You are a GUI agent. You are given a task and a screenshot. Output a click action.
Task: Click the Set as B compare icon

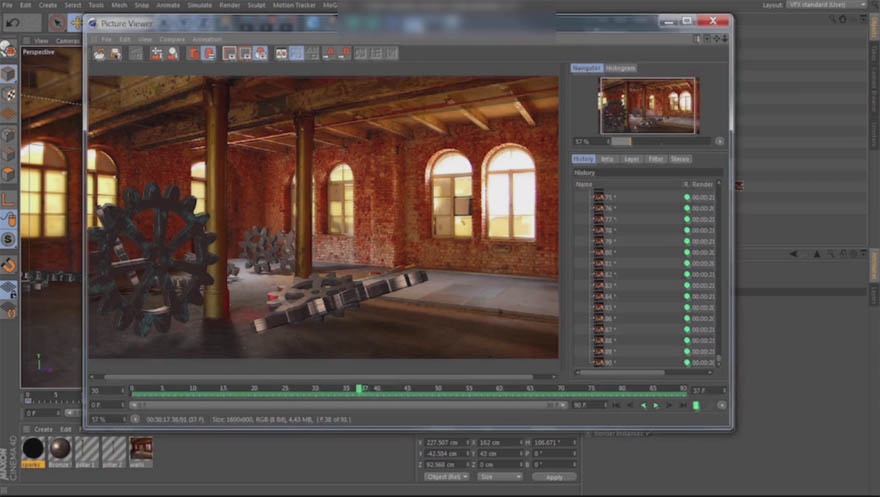345,53
